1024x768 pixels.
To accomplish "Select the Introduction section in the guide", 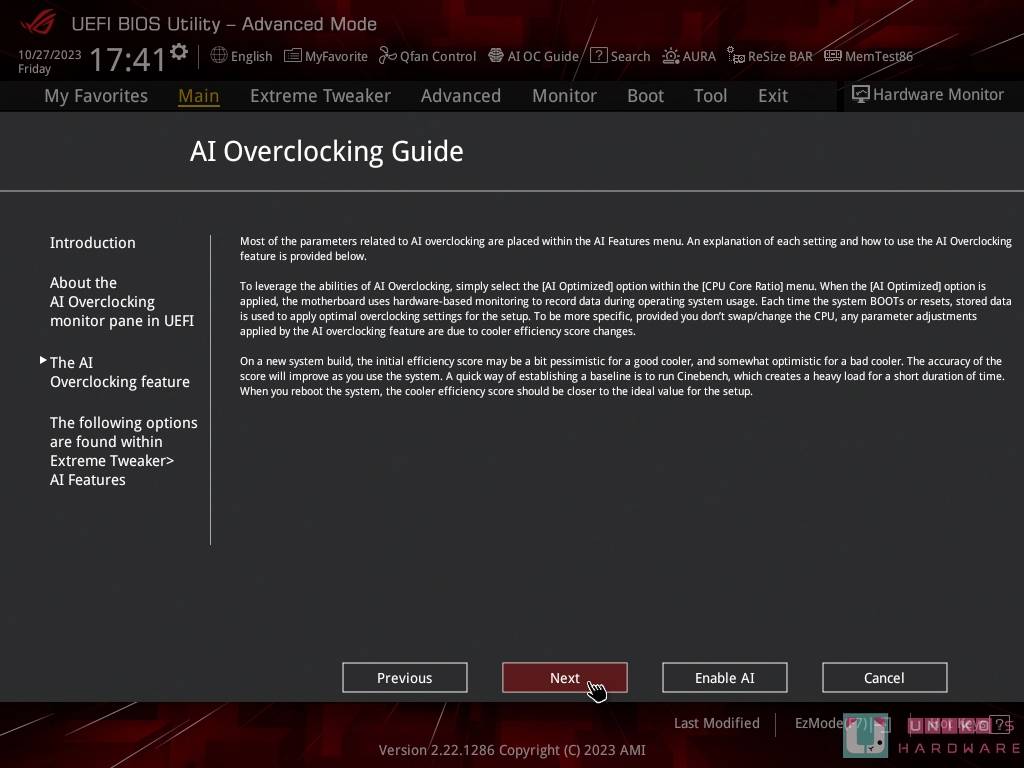I will pyautogui.click(x=93, y=243).
